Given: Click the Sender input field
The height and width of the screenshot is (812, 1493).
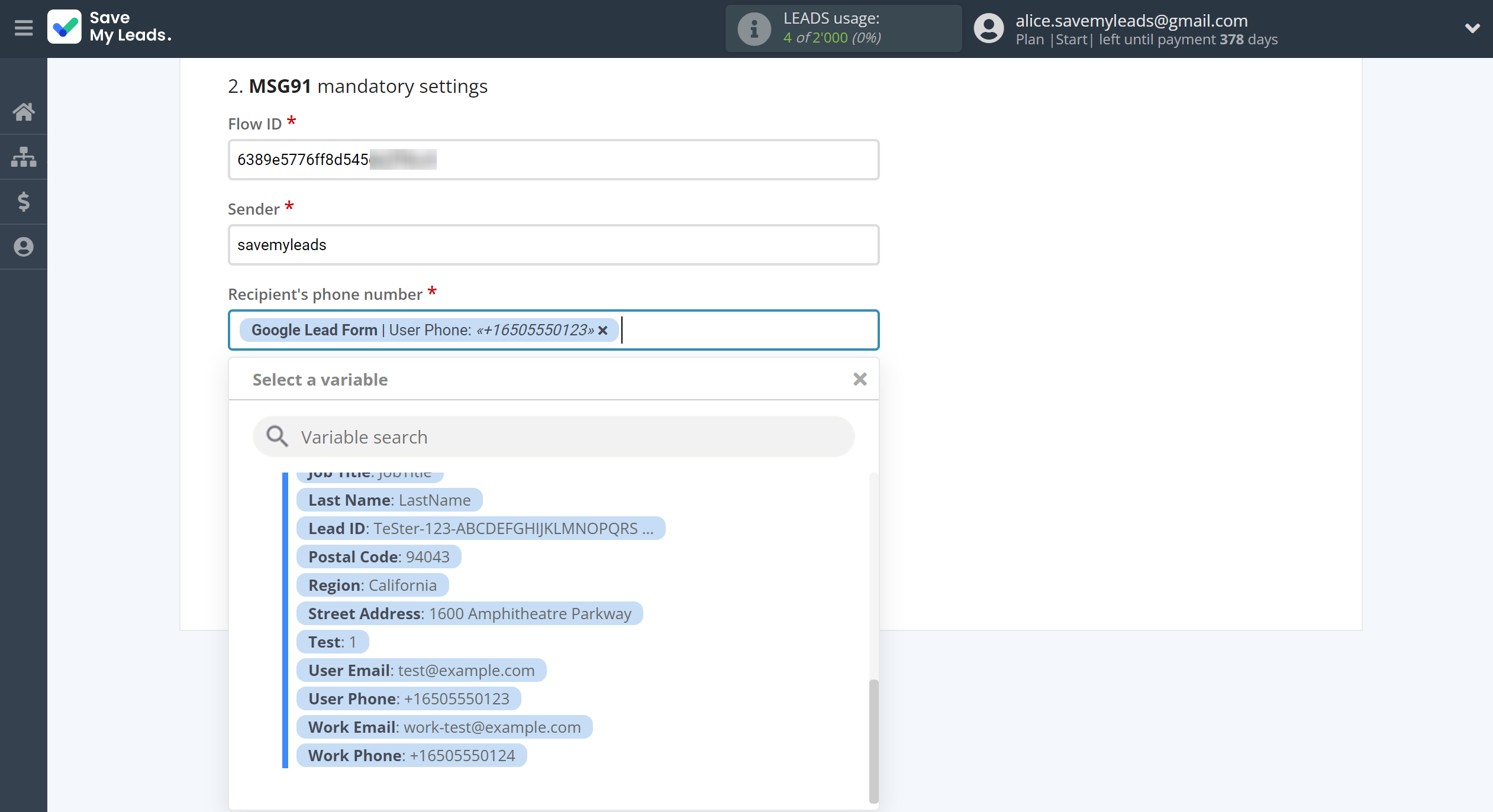Looking at the screenshot, I should tap(553, 245).
